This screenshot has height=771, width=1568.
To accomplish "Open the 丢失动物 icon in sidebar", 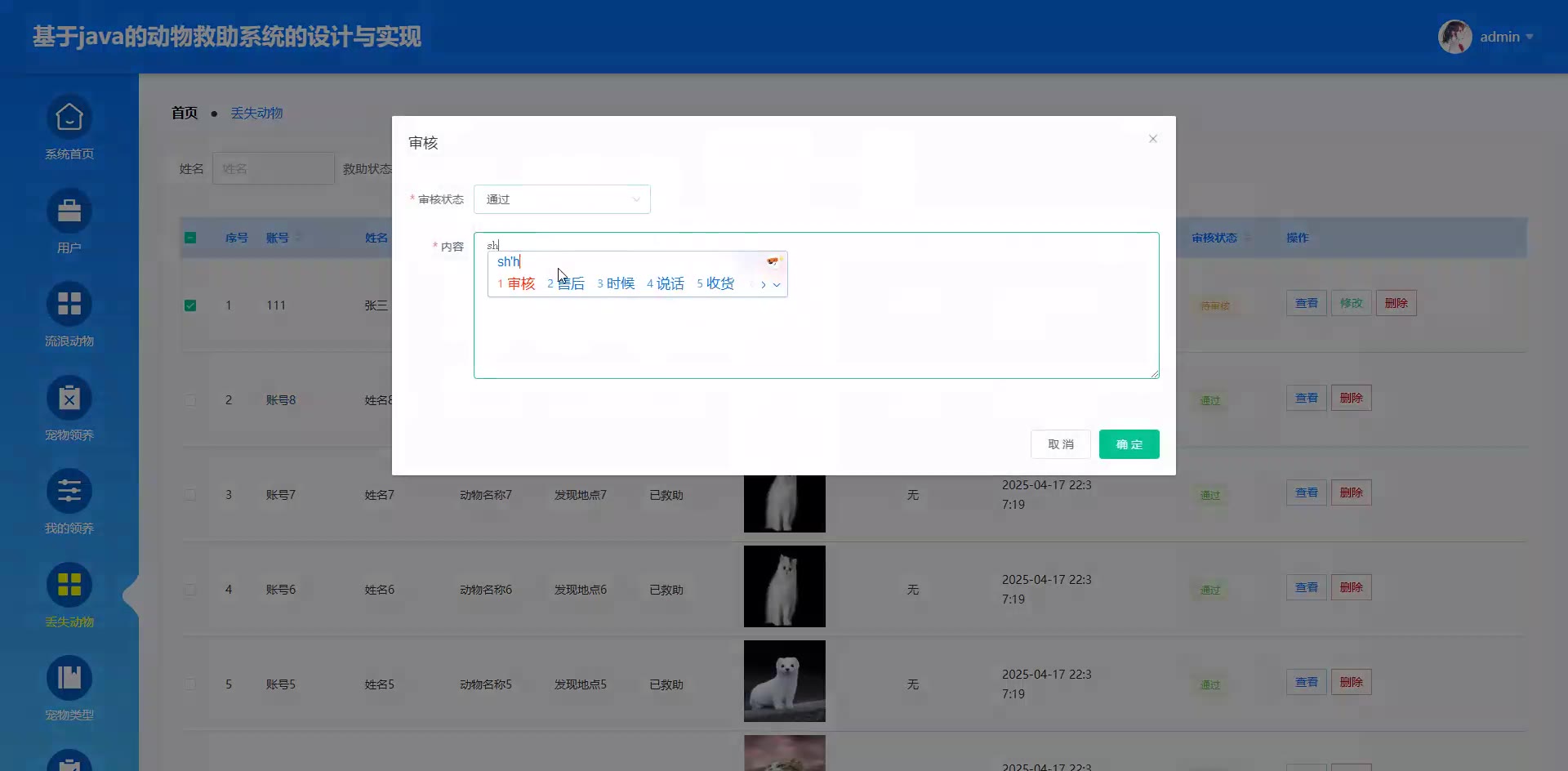I will [x=69, y=586].
